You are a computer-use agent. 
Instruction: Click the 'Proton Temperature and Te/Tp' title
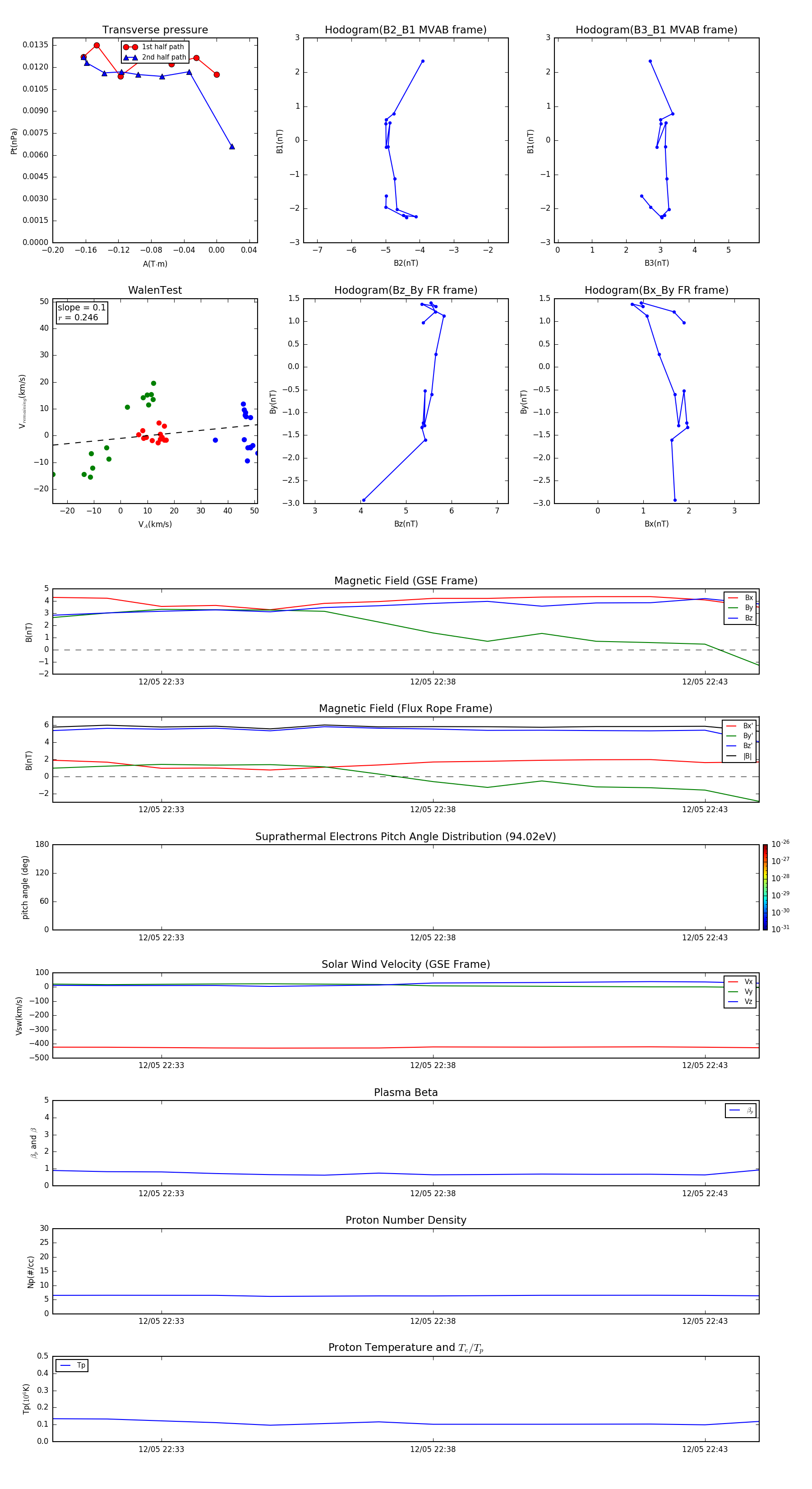click(406, 1347)
